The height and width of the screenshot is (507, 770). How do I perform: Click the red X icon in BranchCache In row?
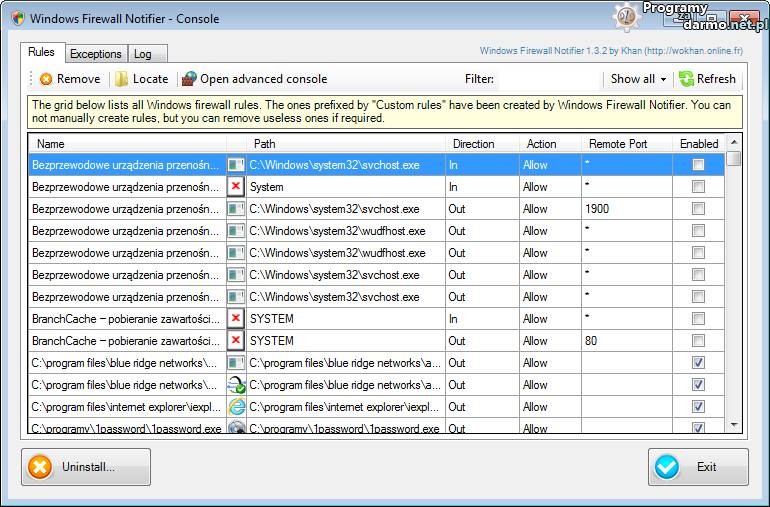[x=235, y=319]
